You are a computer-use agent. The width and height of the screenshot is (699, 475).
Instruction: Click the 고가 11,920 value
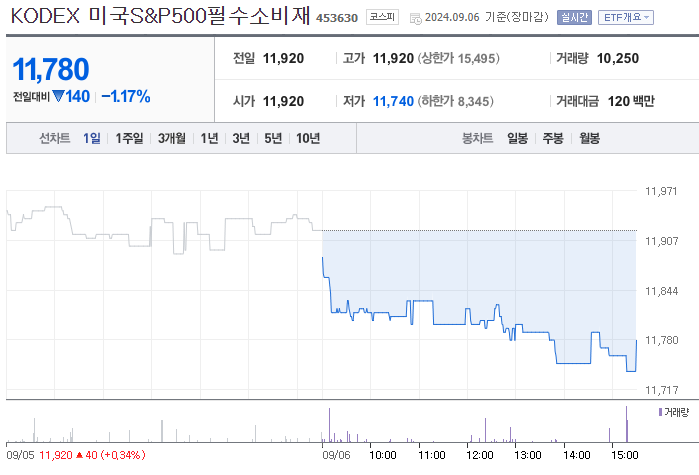point(393,58)
